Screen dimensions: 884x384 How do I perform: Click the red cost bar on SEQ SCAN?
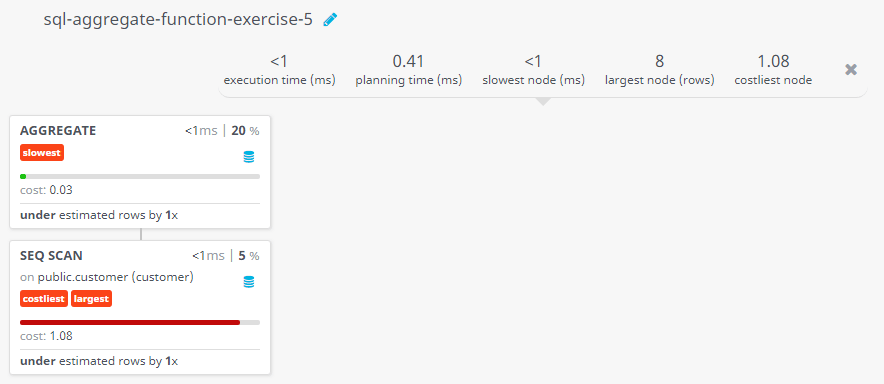pyautogui.click(x=130, y=323)
